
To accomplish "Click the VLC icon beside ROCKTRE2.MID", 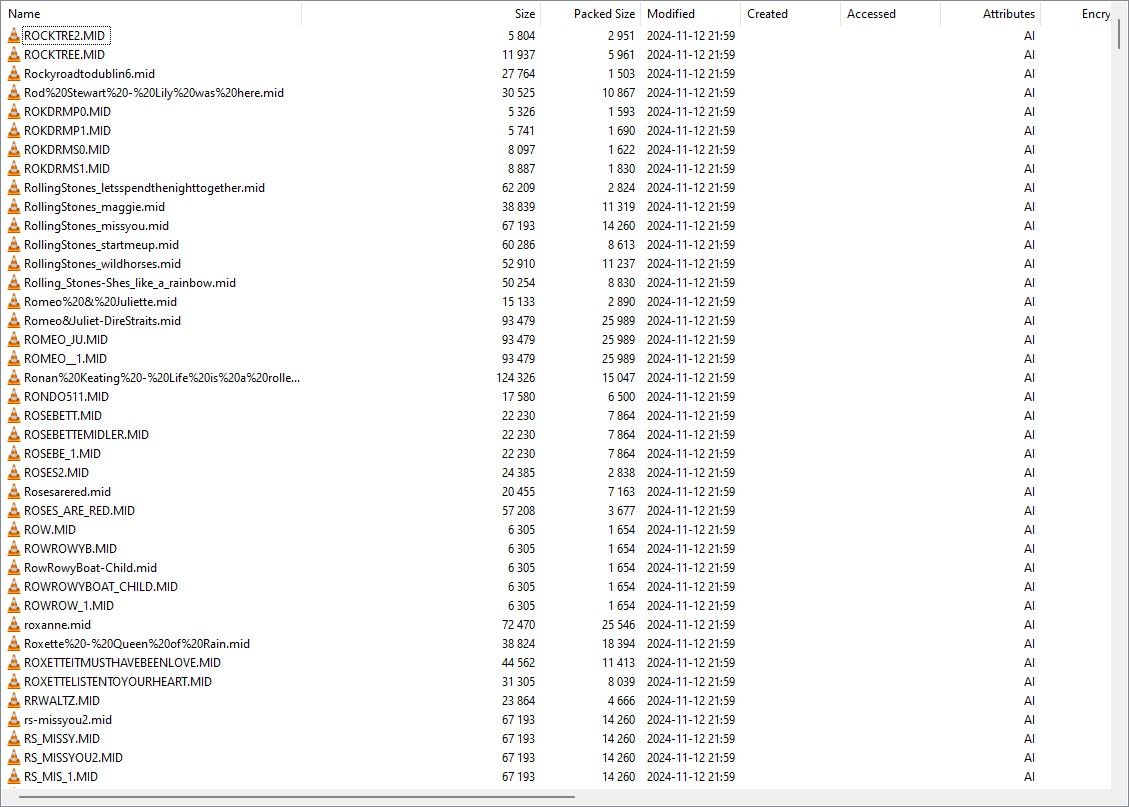I will coord(14,35).
